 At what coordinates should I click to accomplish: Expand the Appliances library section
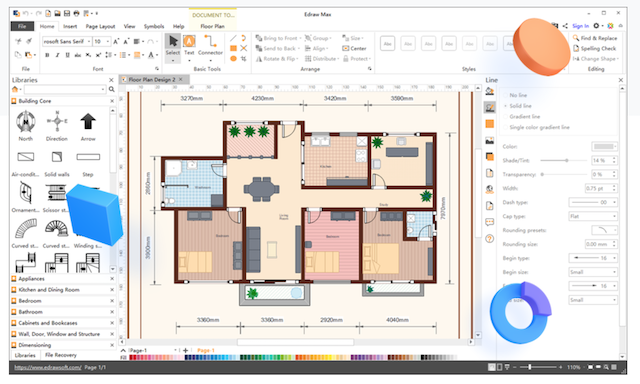(62, 279)
